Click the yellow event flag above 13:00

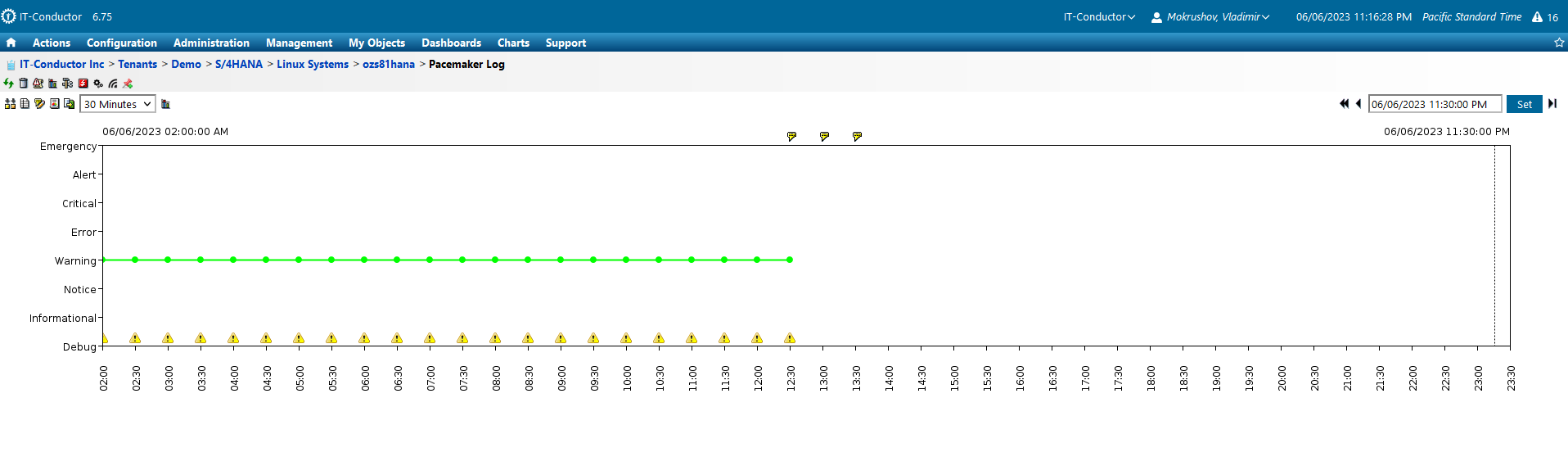click(824, 137)
